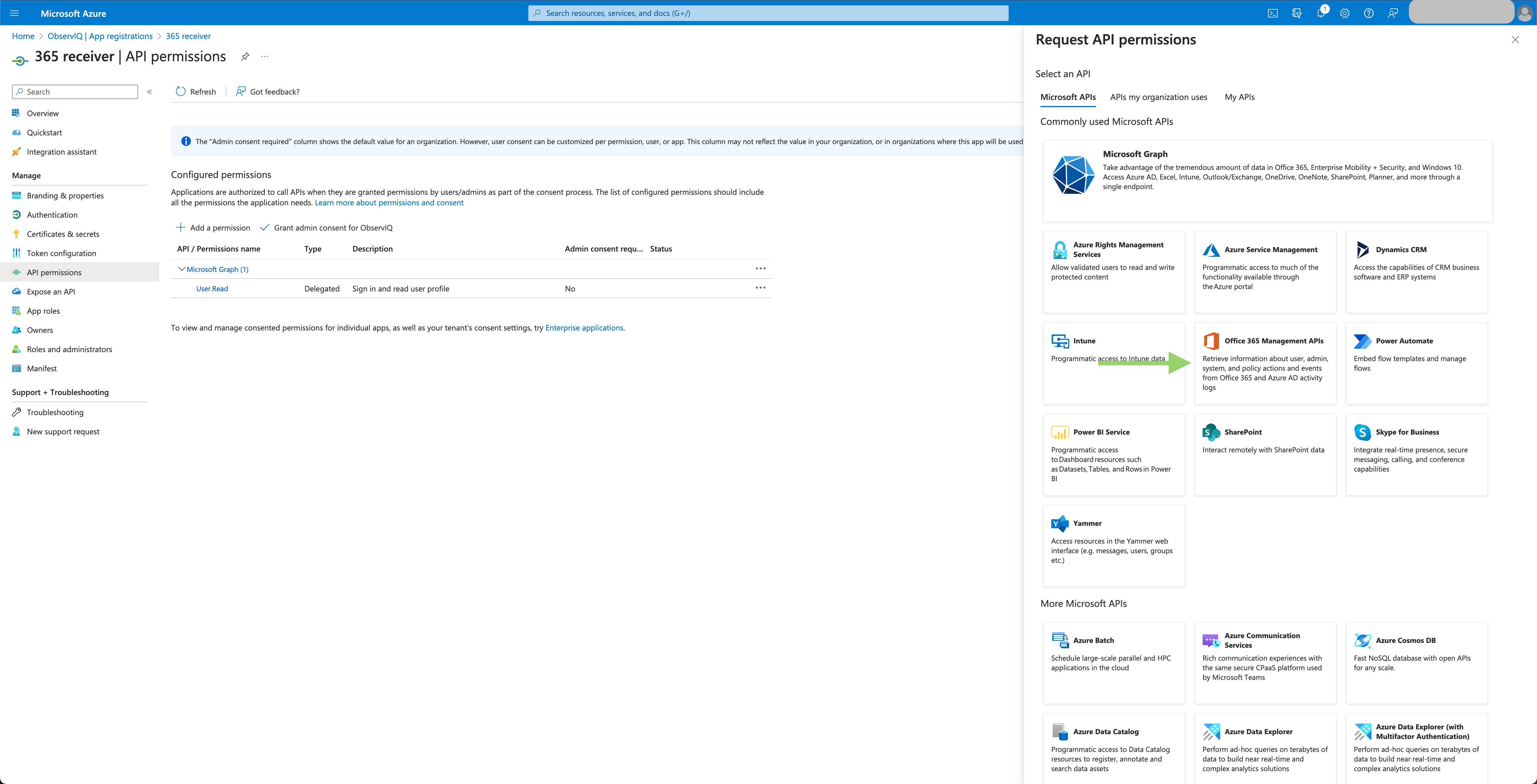Click the help question mark icon
The image size is (1537, 784).
coord(1369,13)
